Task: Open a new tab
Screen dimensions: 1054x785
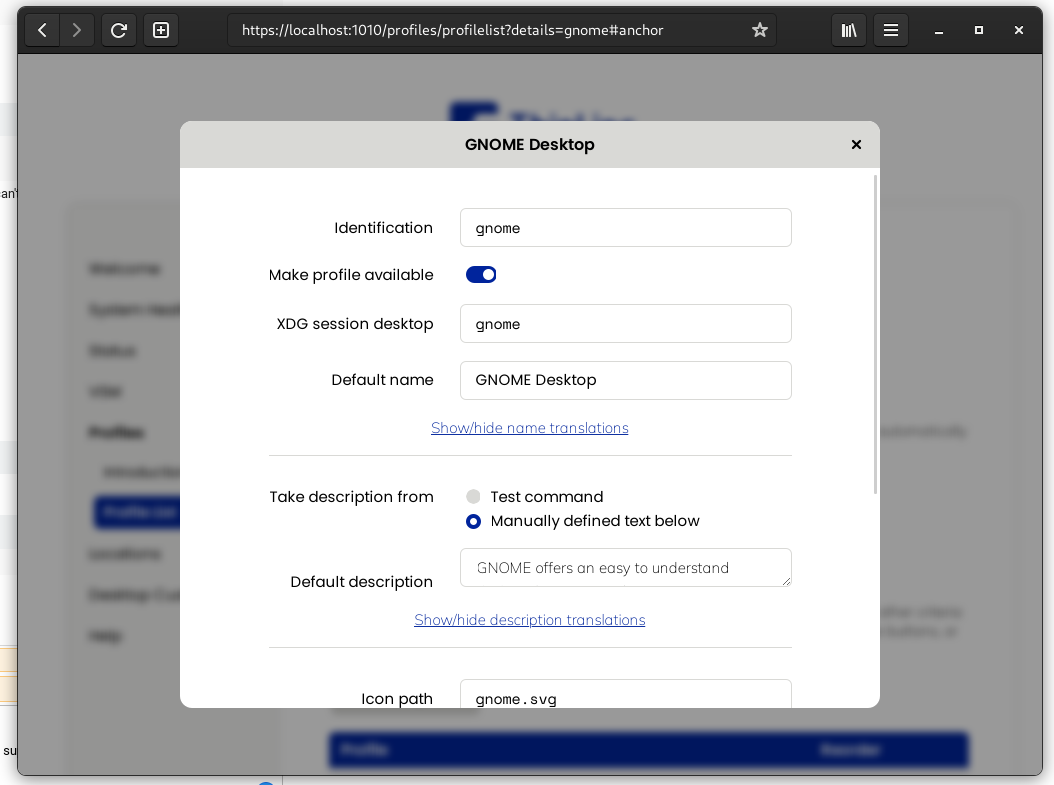Action: point(161,30)
